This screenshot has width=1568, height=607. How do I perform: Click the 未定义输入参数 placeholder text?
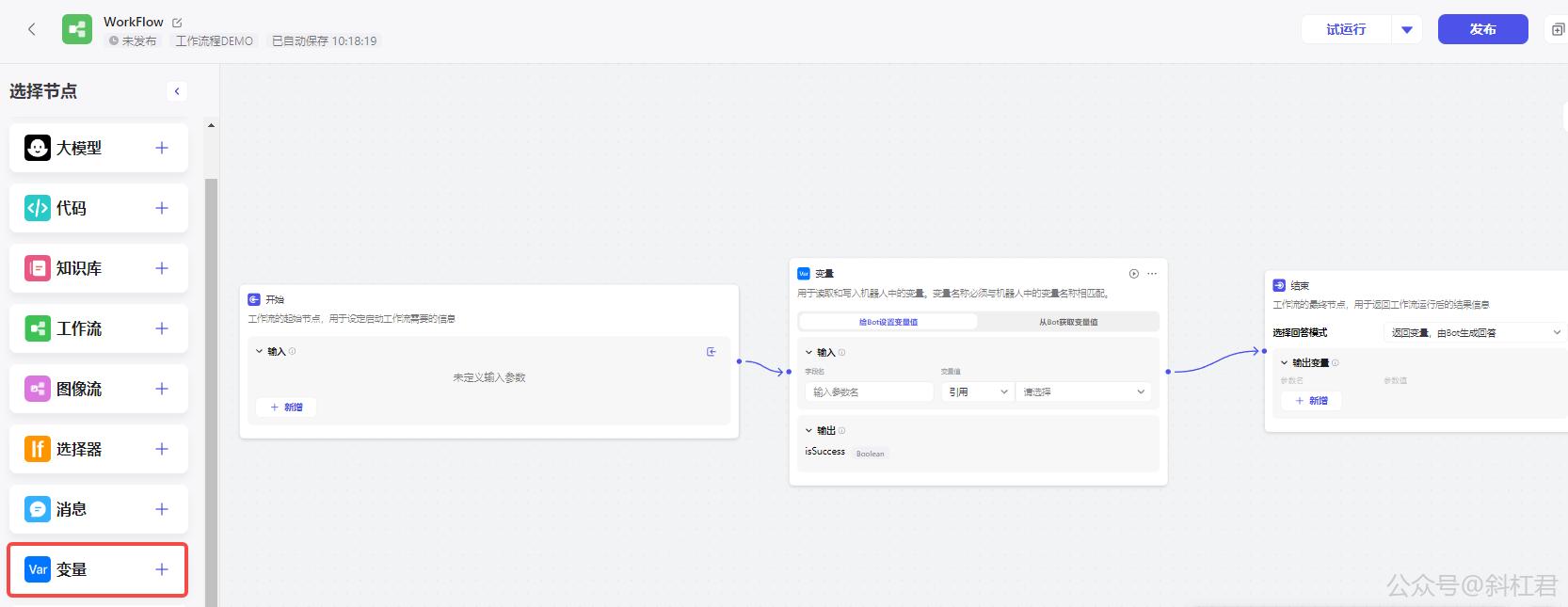point(489,377)
